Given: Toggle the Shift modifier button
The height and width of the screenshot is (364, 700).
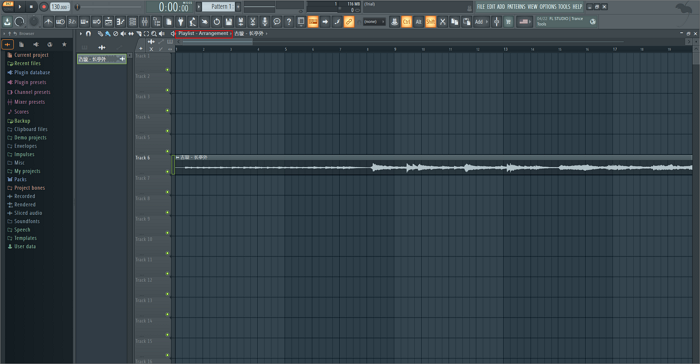Looking at the screenshot, I should click(x=430, y=21).
